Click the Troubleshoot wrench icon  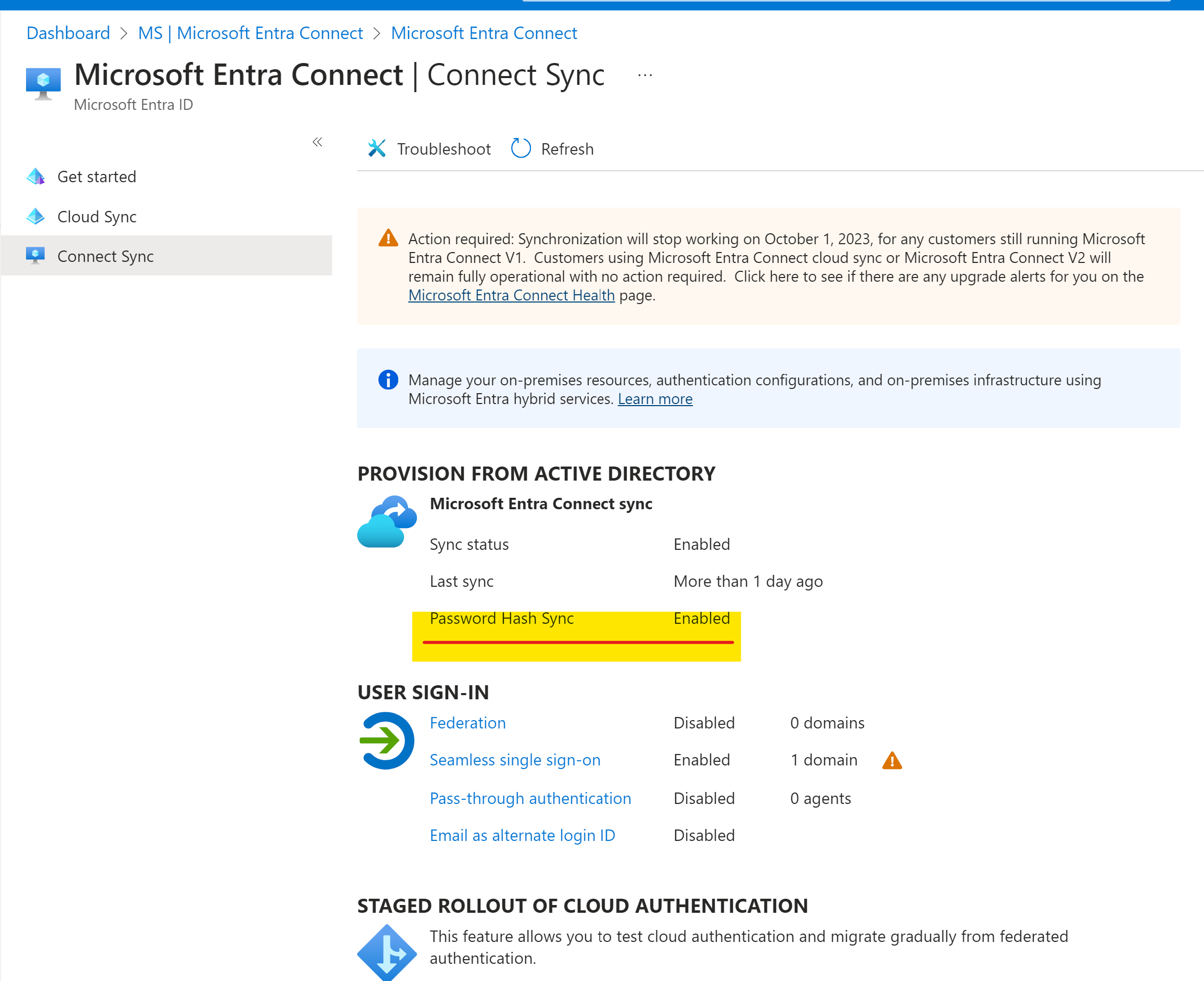click(x=377, y=148)
